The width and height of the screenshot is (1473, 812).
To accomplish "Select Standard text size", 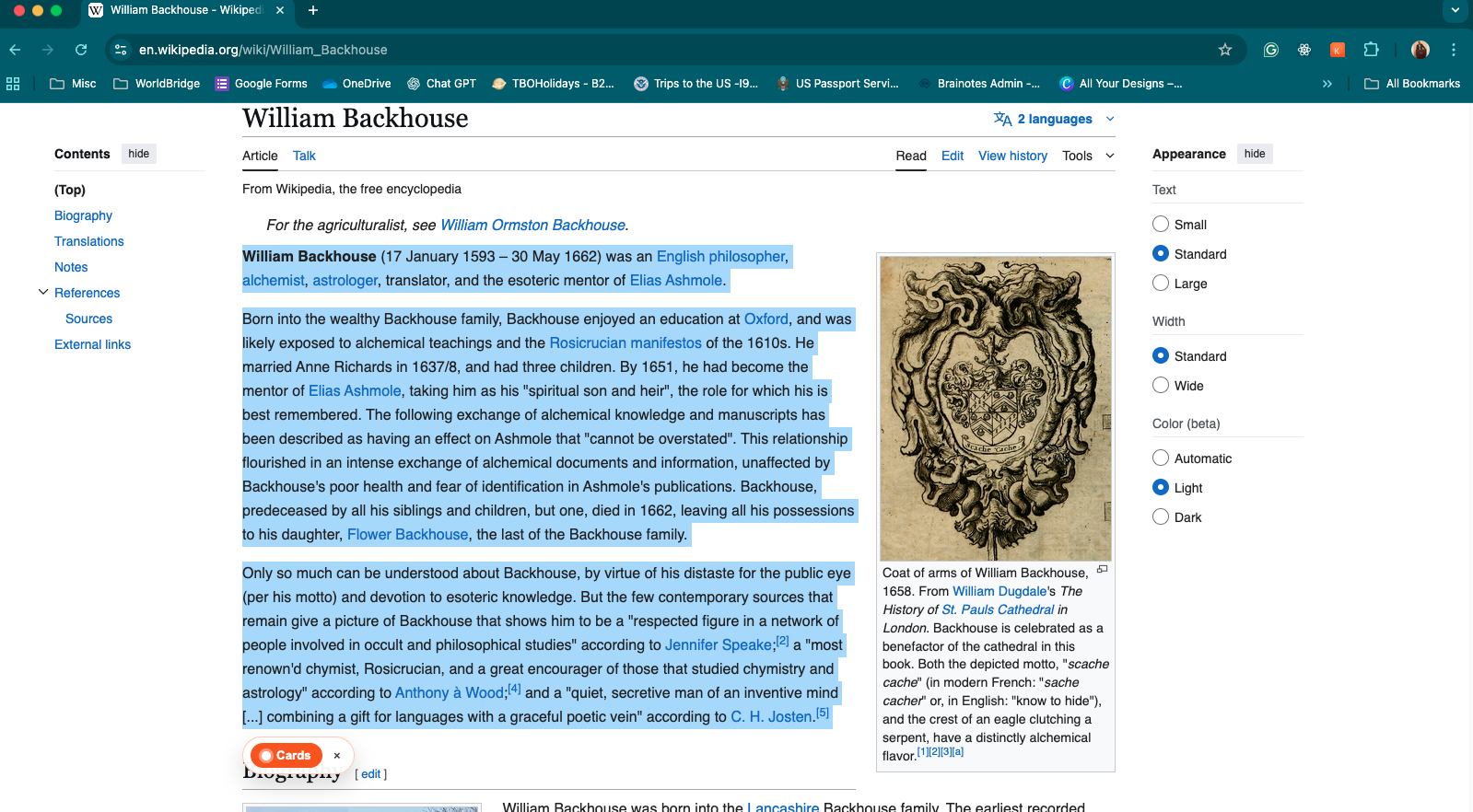I will pos(1161,253).
